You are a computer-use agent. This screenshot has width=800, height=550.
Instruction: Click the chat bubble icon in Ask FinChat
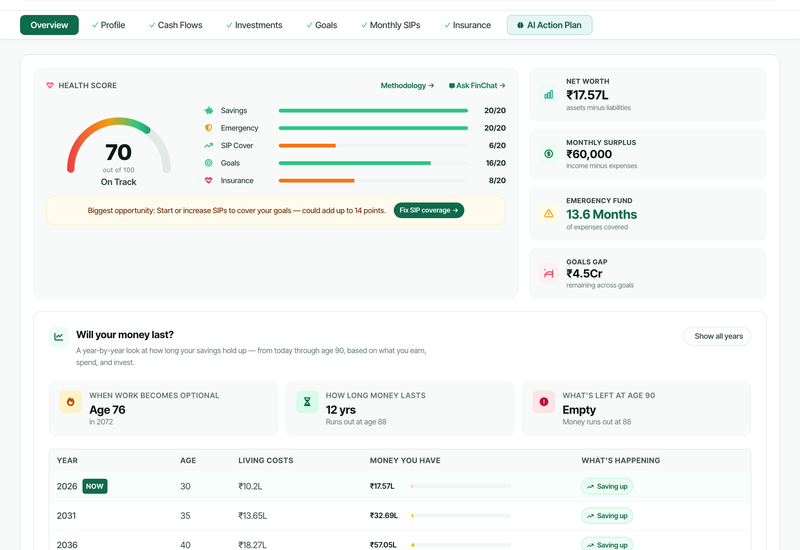(452, 86)
